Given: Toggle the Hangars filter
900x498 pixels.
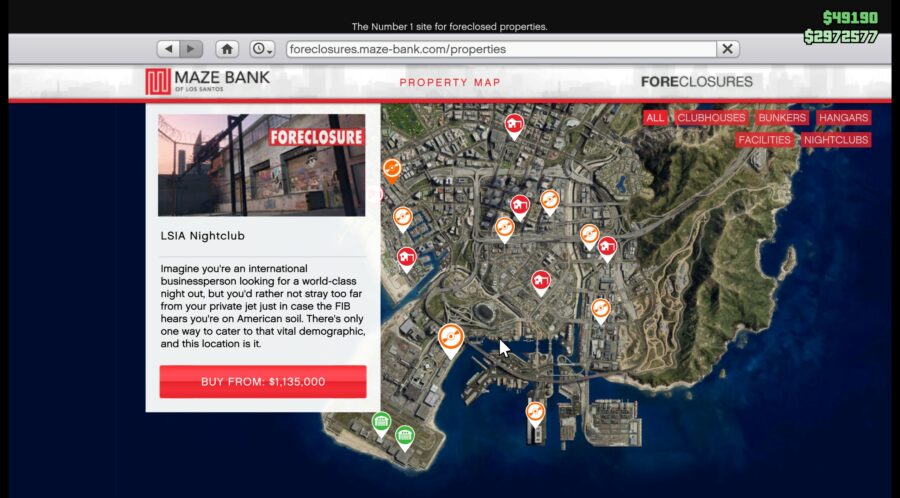Looking at the screenshot, I should 843,118.
